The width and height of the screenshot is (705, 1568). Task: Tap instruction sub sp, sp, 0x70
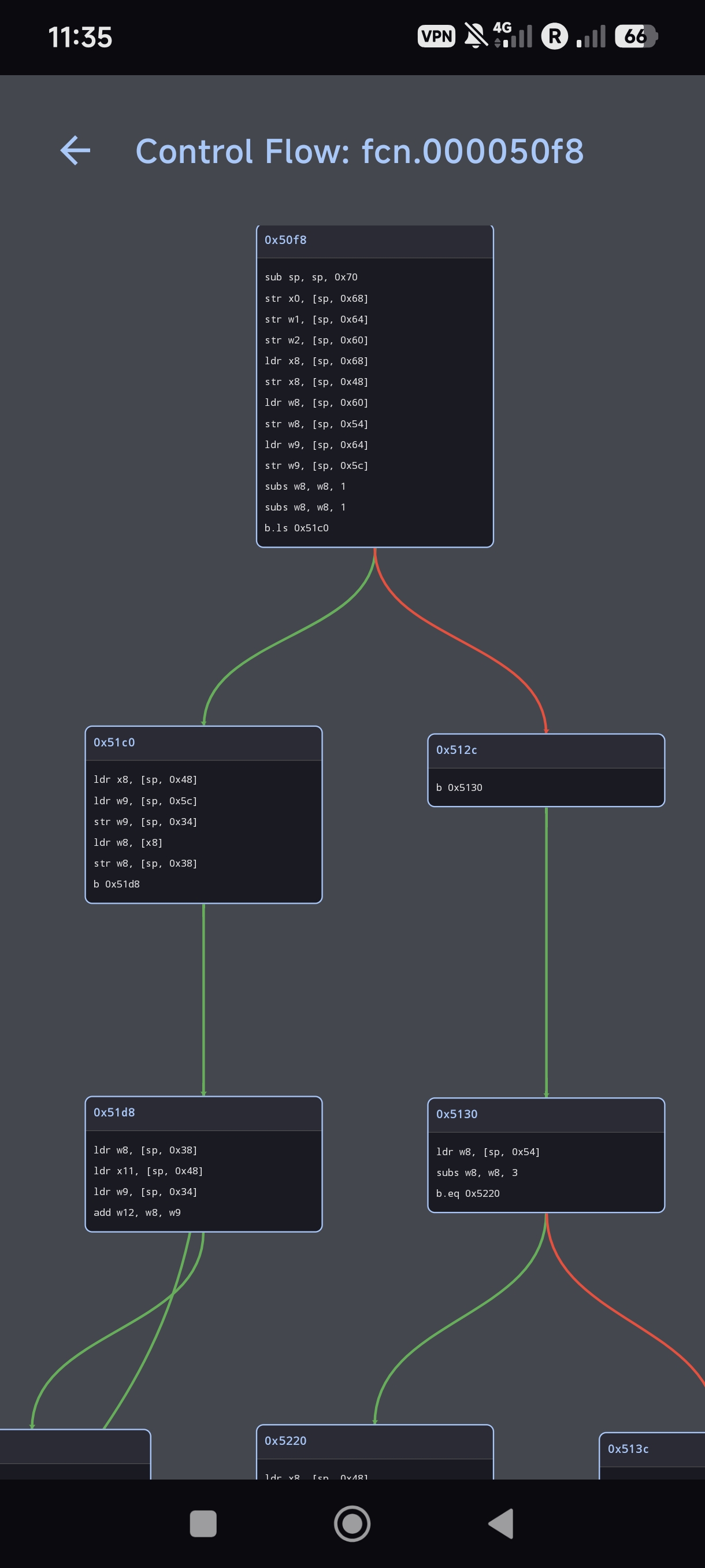pos(311,277)
